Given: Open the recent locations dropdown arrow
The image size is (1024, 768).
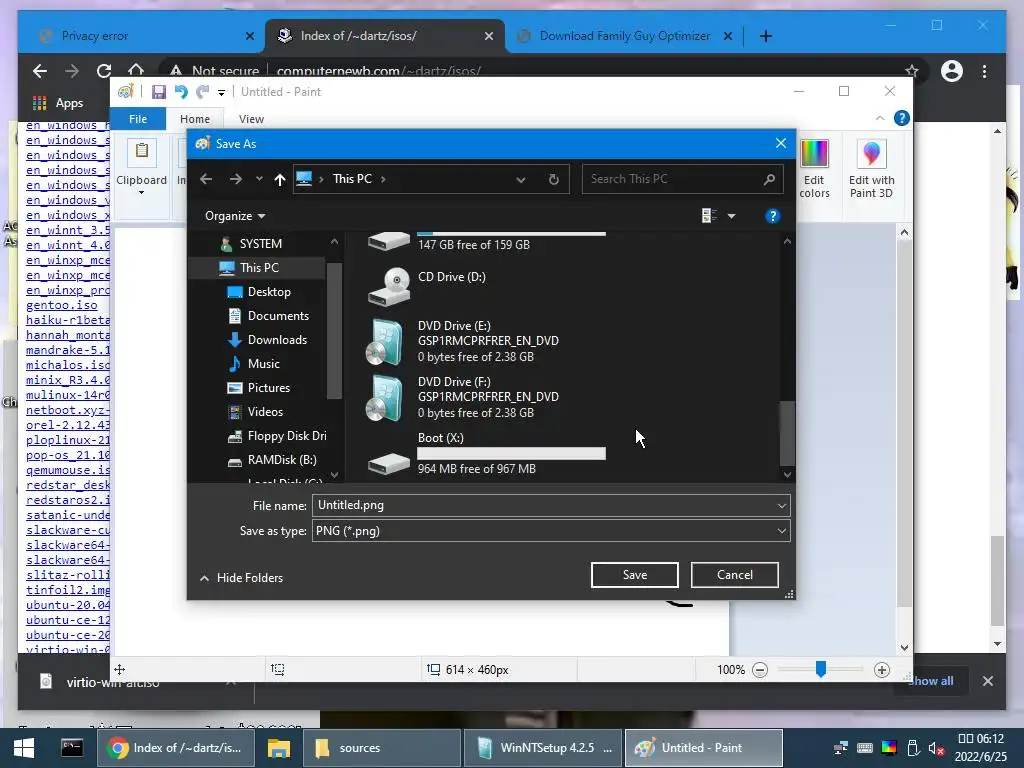Looking at the screenshot, I should (x=259, y=179).
